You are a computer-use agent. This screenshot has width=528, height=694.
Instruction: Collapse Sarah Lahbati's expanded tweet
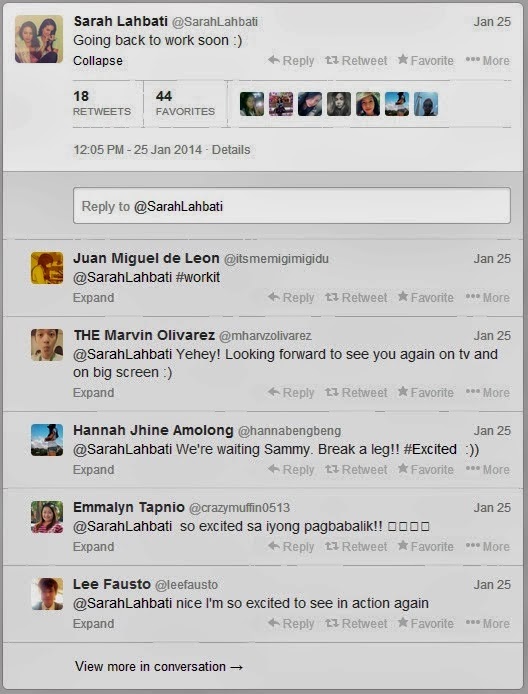(98, 61)
